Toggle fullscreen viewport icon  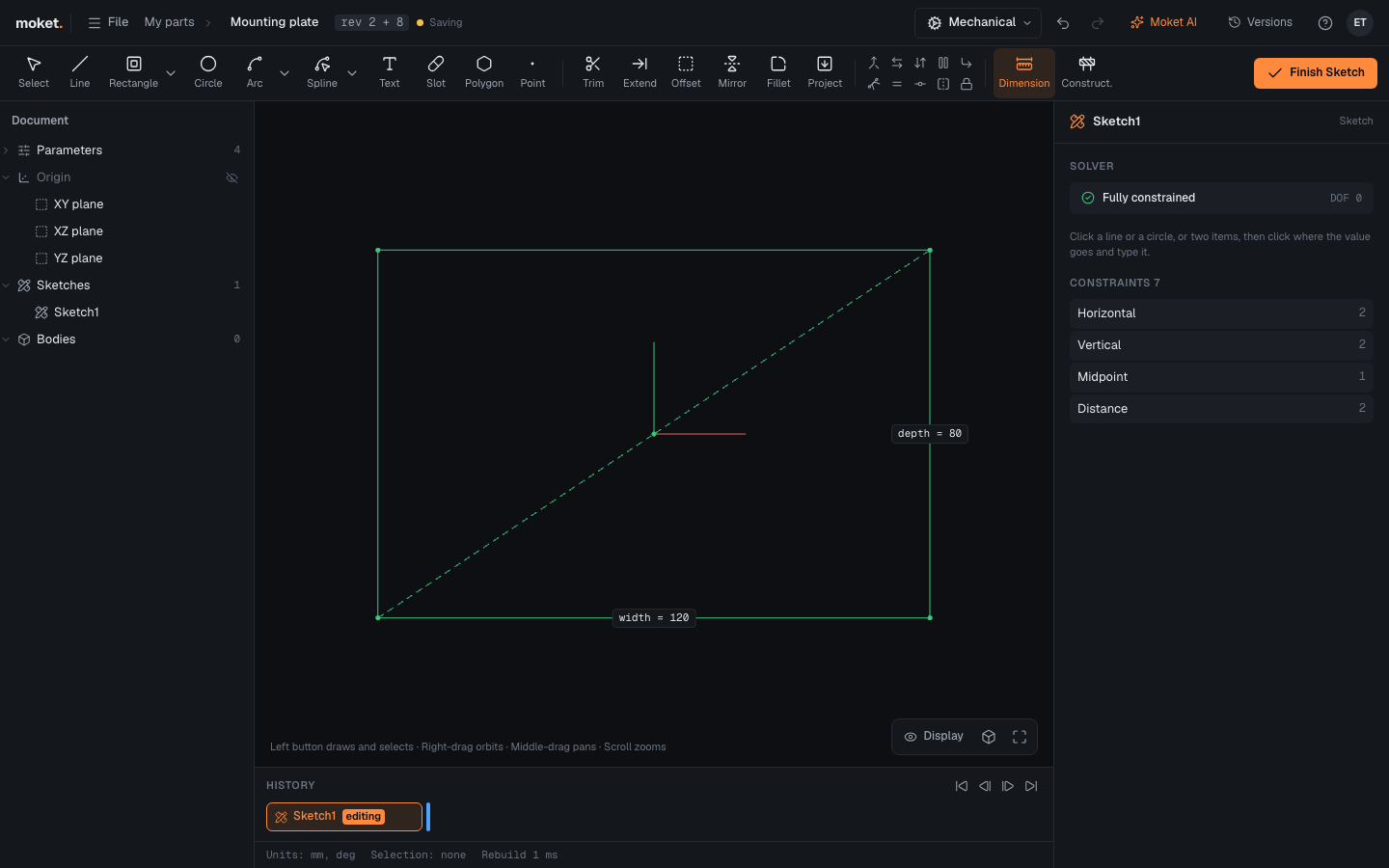tap(1020, 737)
